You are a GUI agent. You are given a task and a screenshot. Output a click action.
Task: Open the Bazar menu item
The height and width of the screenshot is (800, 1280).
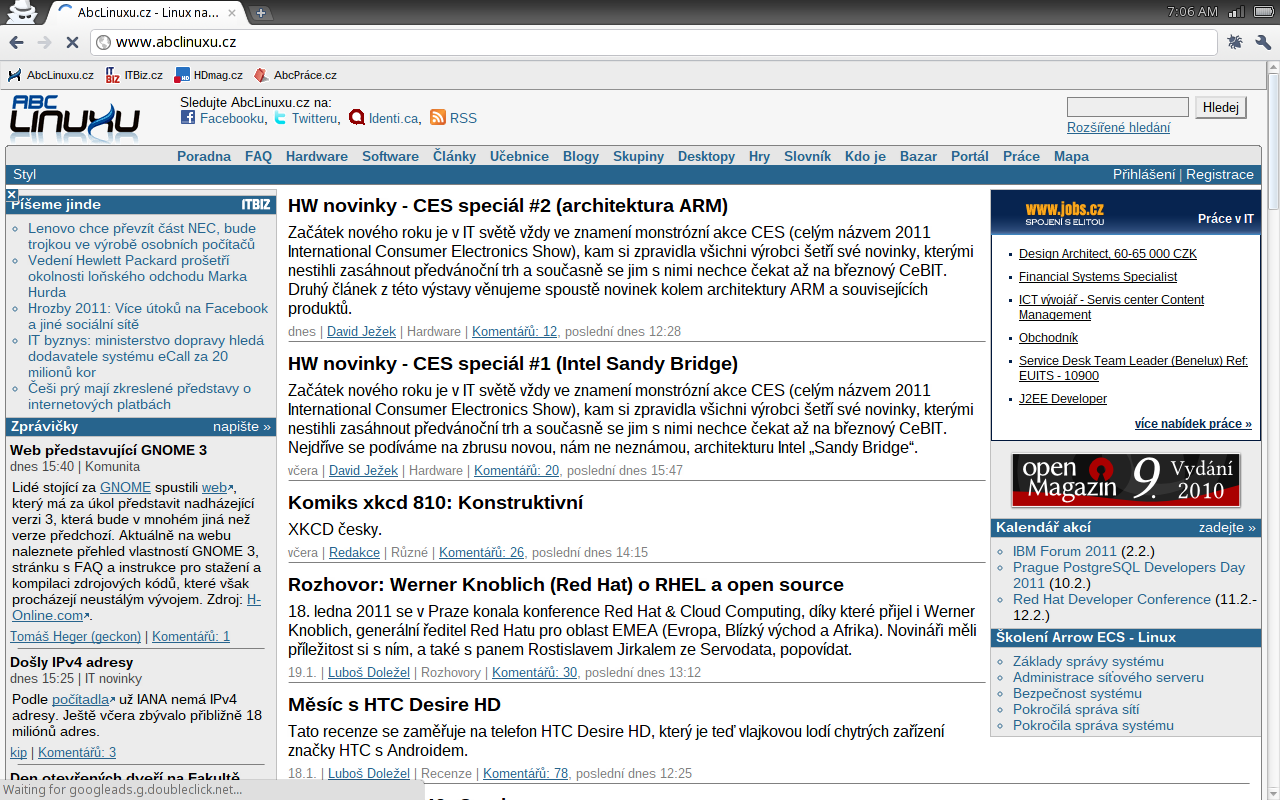(x=918, y=156)
